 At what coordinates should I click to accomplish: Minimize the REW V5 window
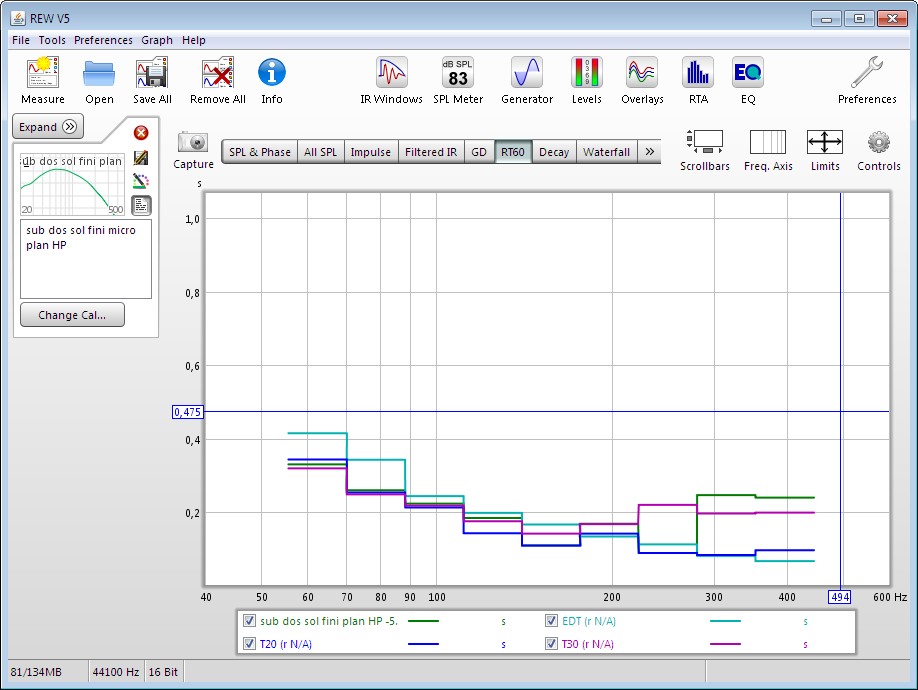click(826, 18)
